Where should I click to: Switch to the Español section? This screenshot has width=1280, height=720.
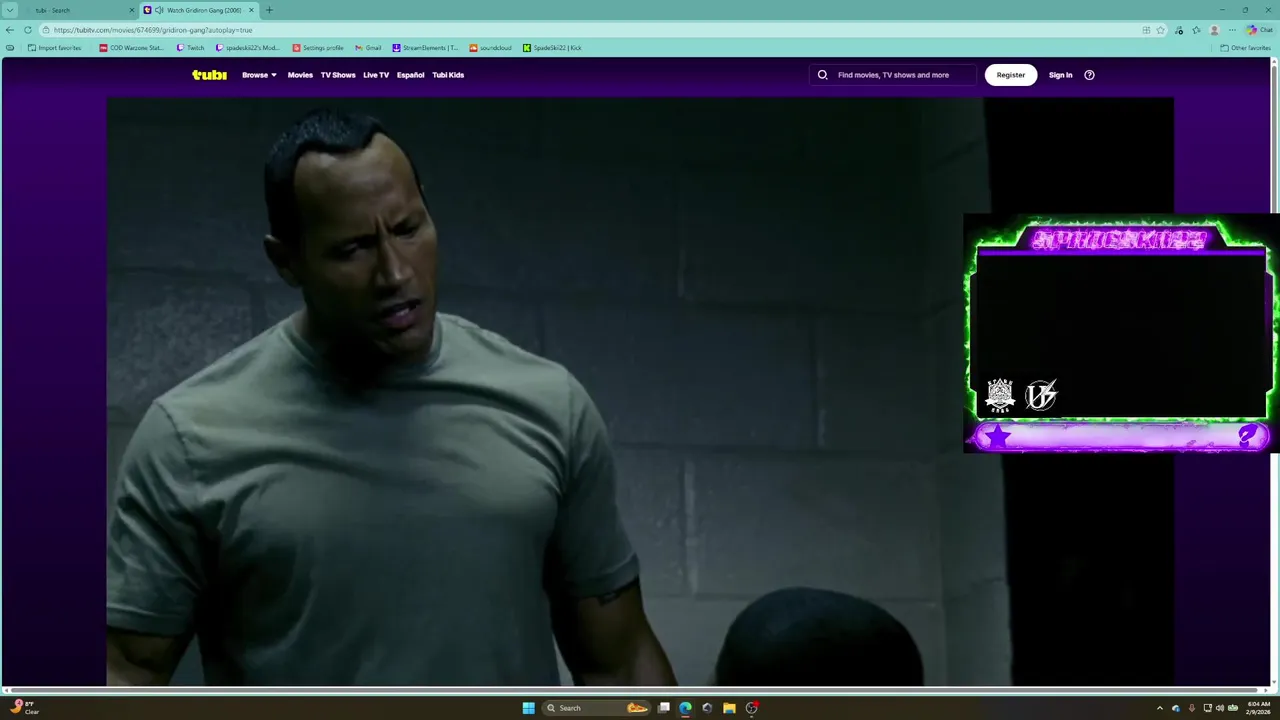[410, 75]
